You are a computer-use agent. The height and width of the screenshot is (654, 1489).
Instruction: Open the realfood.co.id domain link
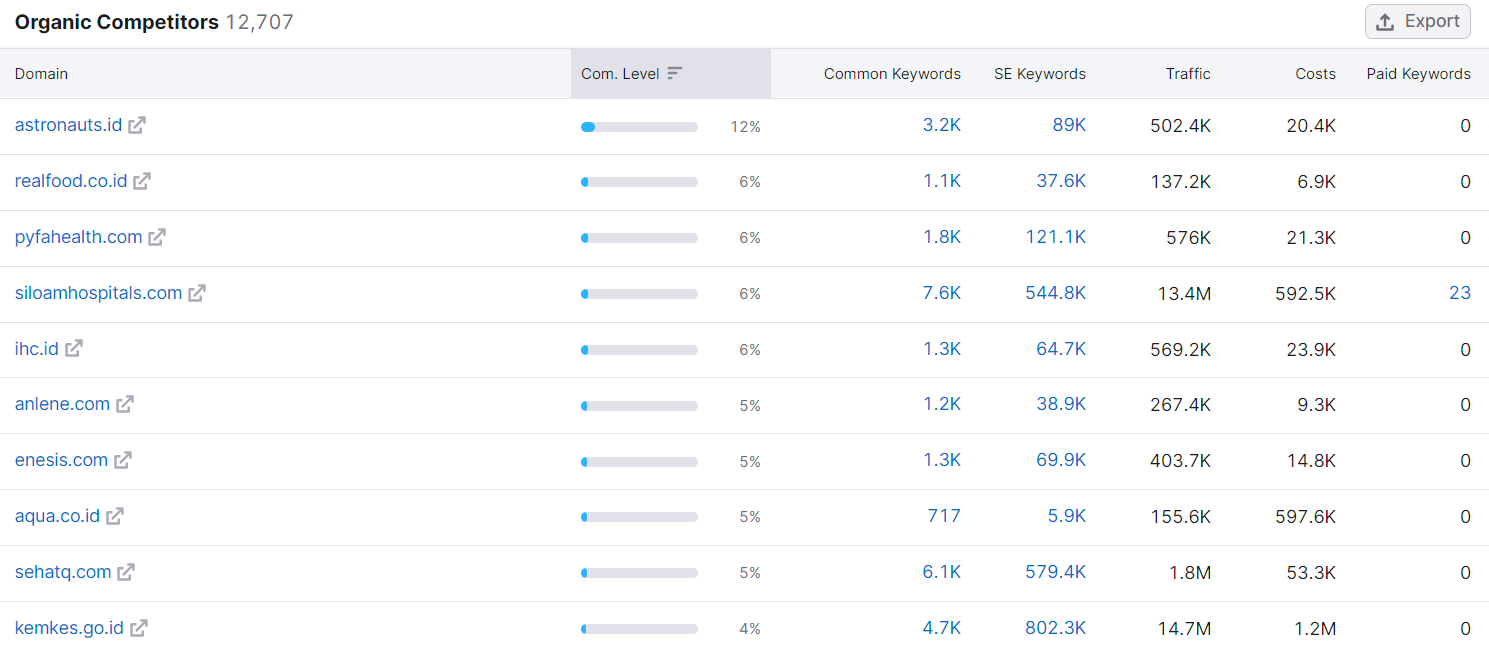[71, 181]
